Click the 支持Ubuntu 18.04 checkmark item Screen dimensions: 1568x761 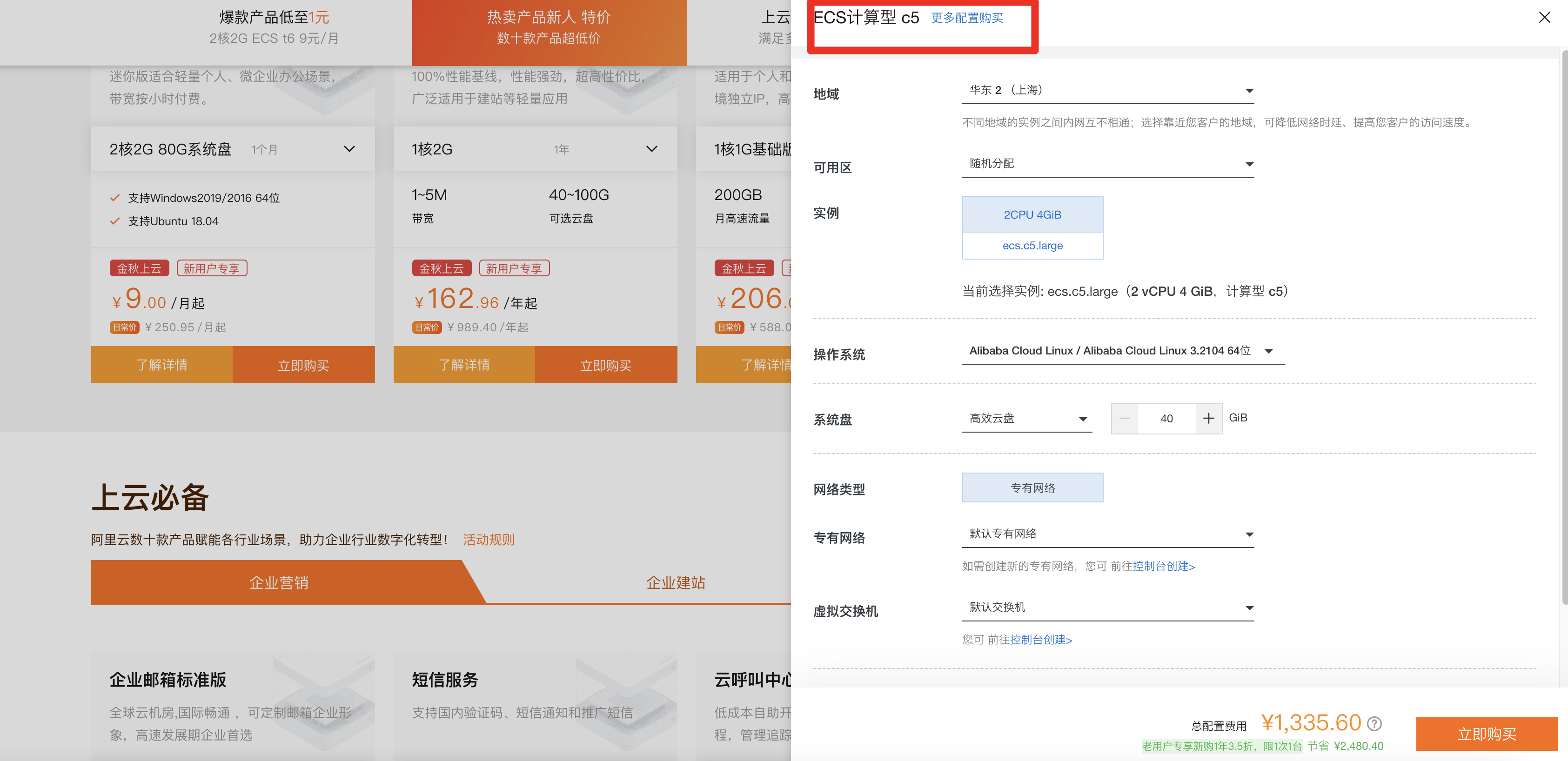point(164,221)
